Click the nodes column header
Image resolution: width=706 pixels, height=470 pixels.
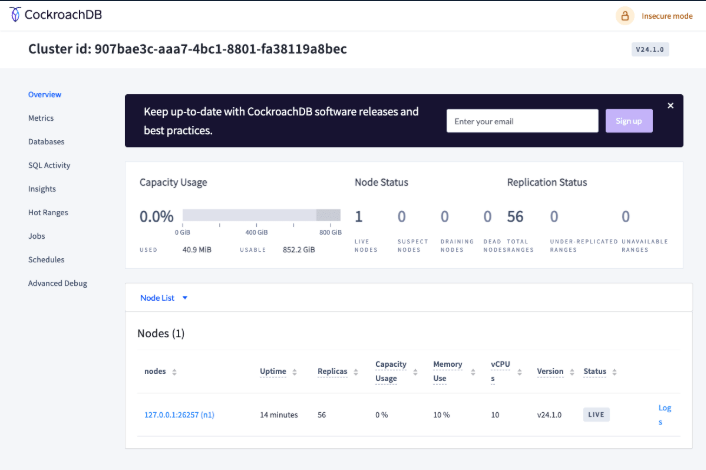(155, 371)
